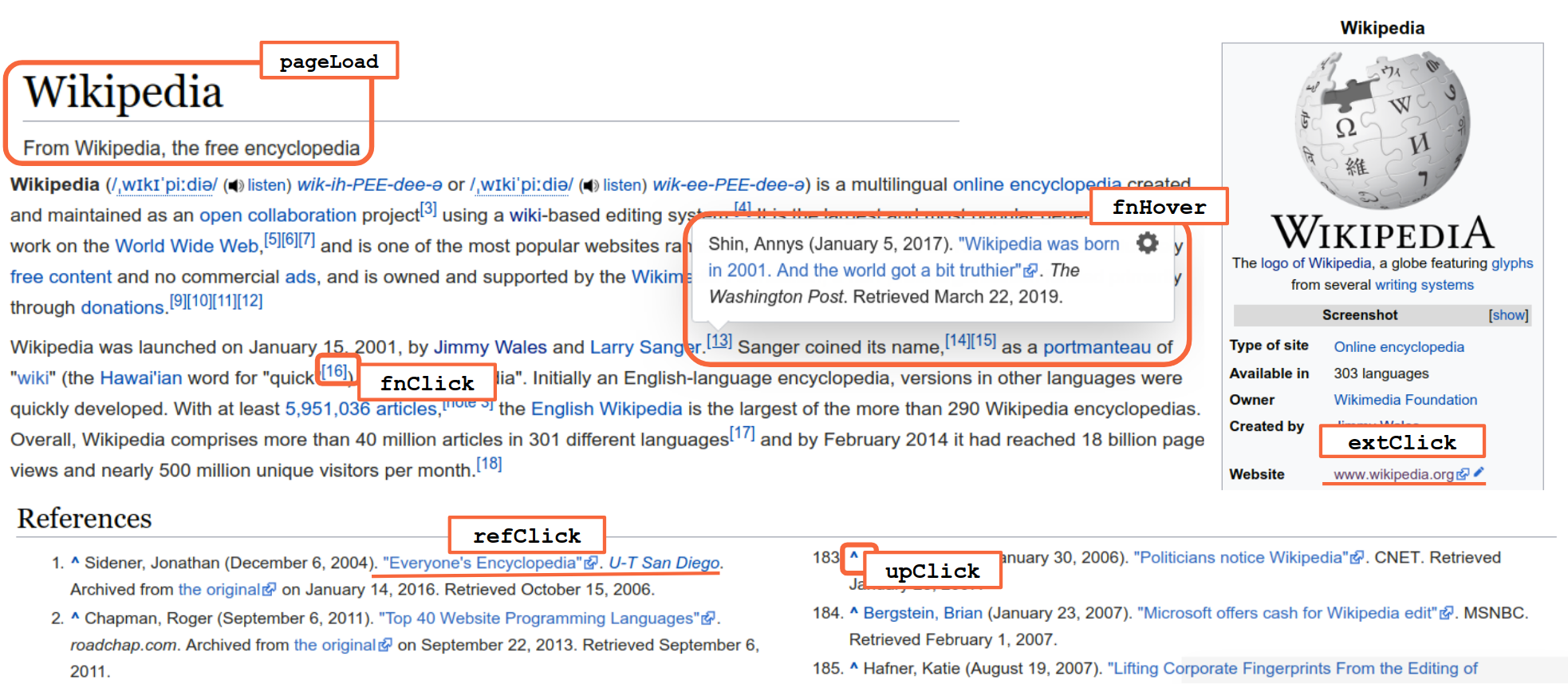Open the "U-T San Diego" reference link
This screenshot has height=684, width=1568.
[x=664, y=563]
